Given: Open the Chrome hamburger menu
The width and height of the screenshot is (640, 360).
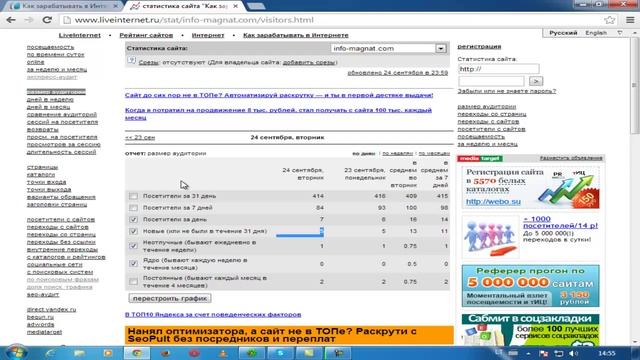Looking at the screenshot, I should [630, 20].
